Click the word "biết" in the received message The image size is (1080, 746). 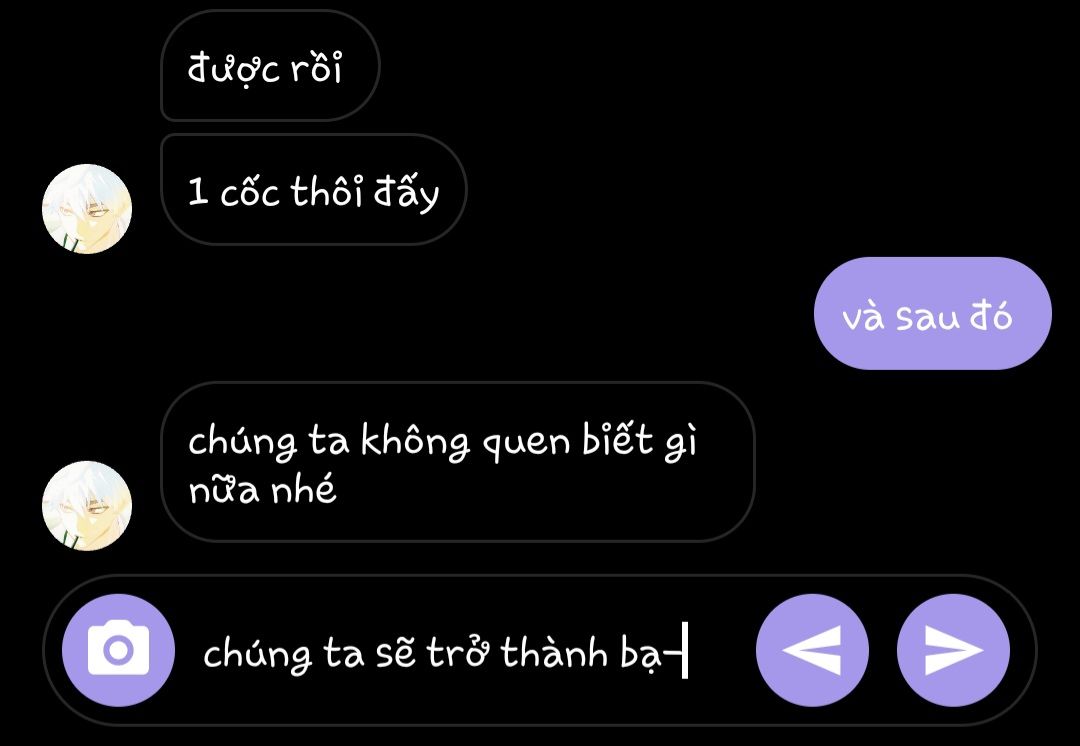(x=617, y=440)
